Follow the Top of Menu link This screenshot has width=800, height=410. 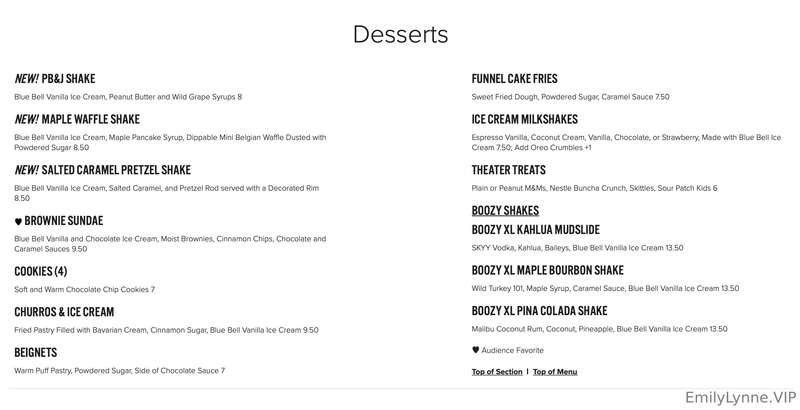click(x=555, y=372)
